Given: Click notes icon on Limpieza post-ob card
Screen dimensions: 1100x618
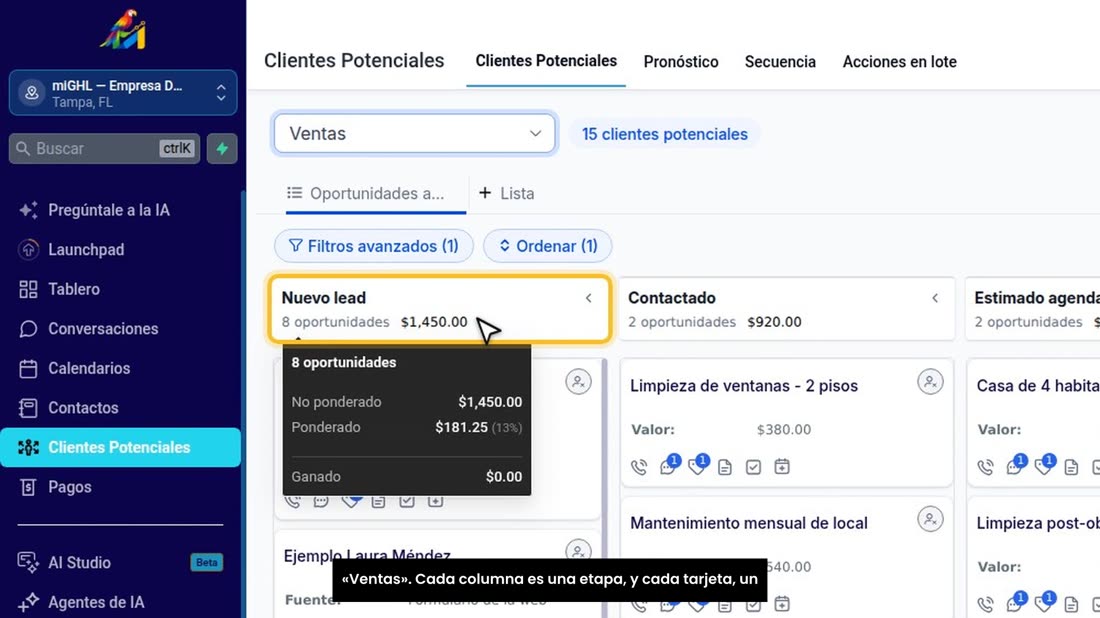Looking at the screenshot, I should pos(1071,604).
